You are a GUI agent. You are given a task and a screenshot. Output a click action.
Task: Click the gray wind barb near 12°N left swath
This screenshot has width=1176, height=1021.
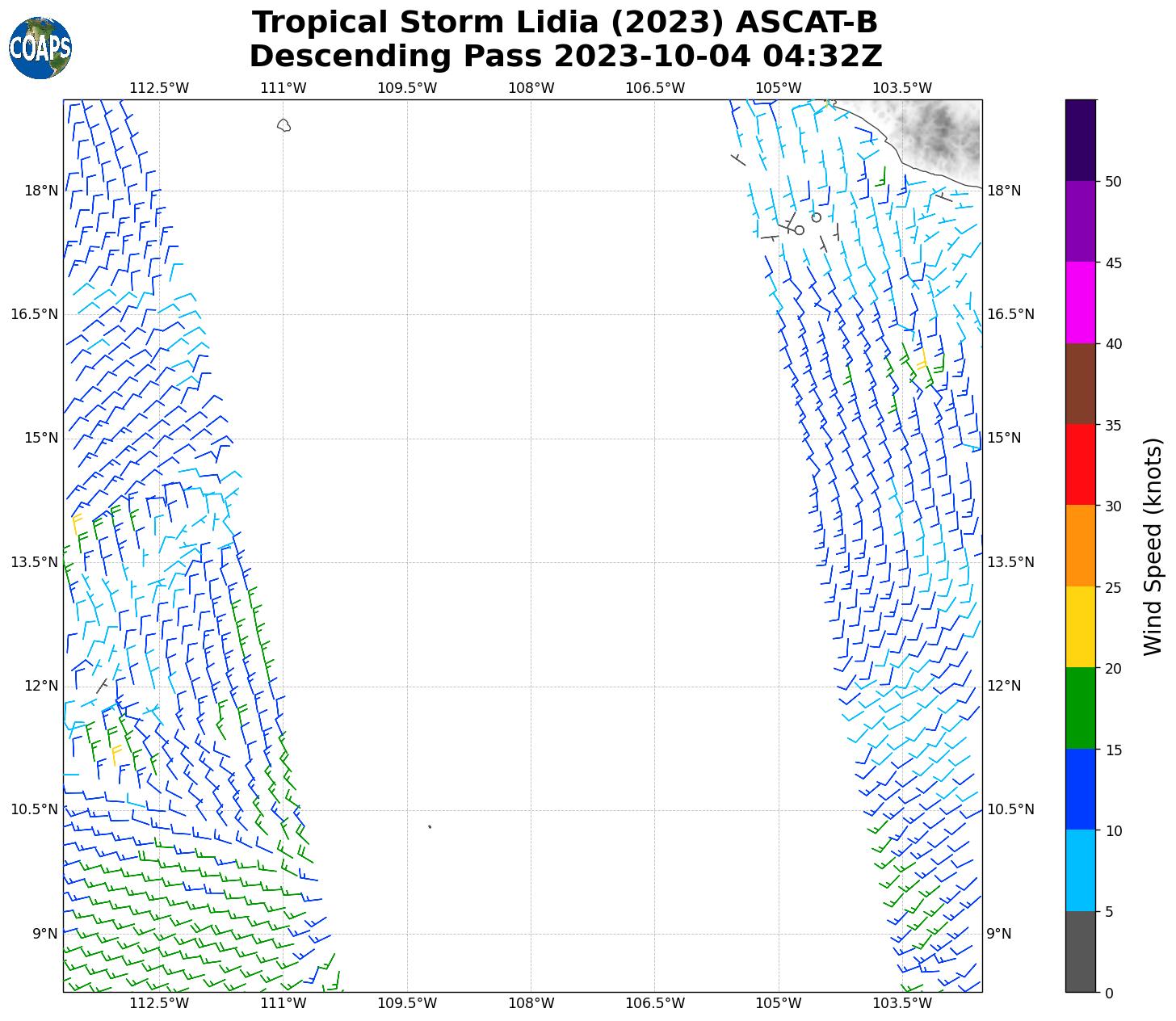click(102, 686)
